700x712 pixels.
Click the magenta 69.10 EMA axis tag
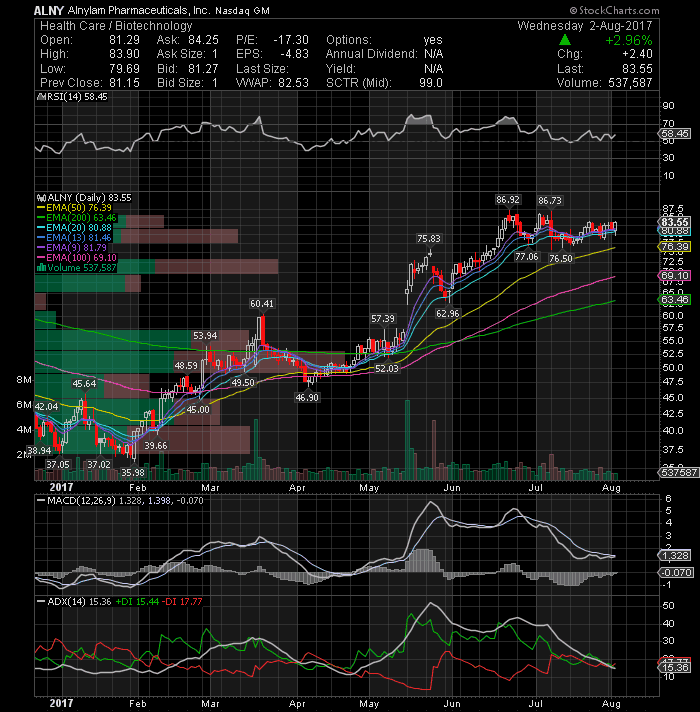tap(675, 276)
